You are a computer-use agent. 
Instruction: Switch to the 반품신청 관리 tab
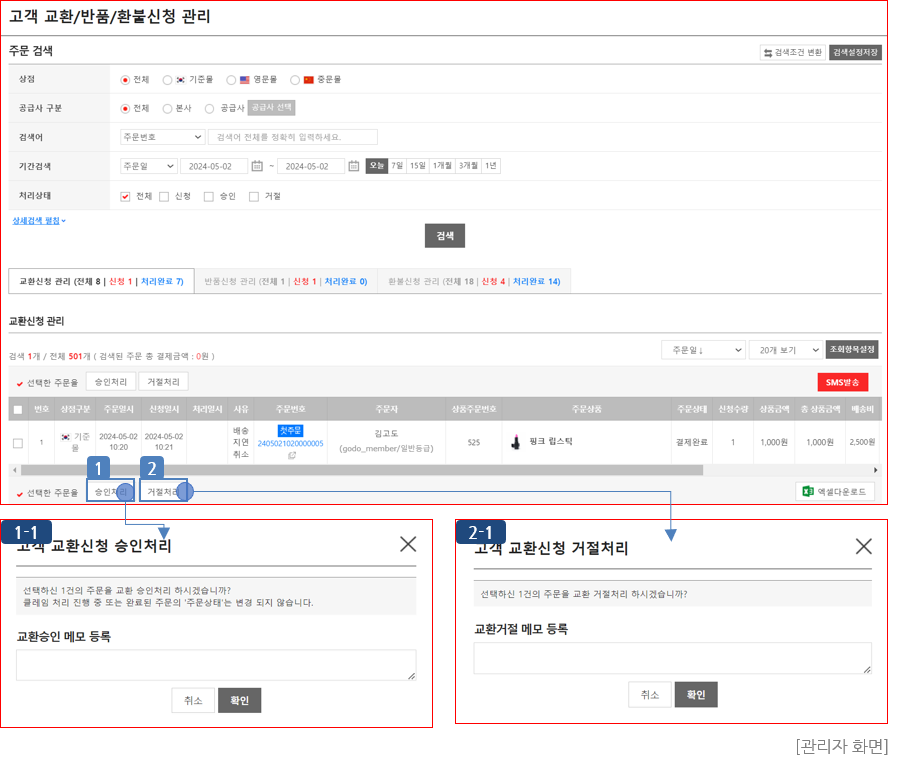[x=284, y=282]
